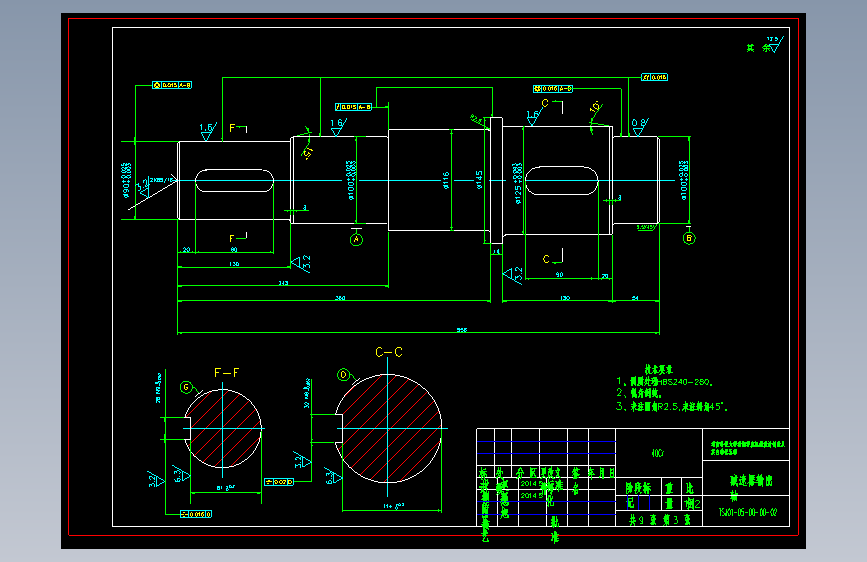
Task: Click the datum D marker on C-C section
Action: click(343, 375)
